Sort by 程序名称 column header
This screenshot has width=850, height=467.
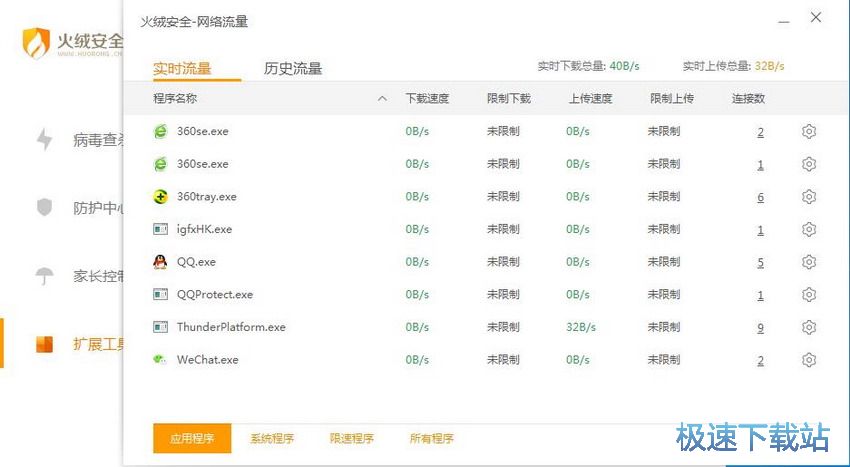click(x=175, y=99)
